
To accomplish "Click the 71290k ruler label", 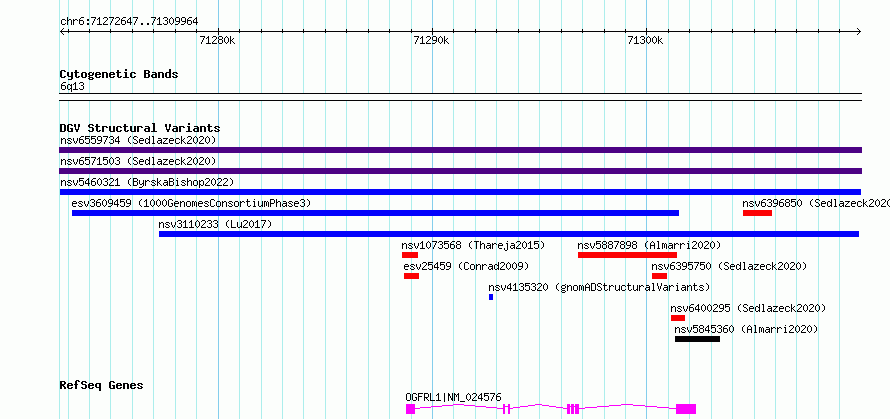I will coord(431,40).
